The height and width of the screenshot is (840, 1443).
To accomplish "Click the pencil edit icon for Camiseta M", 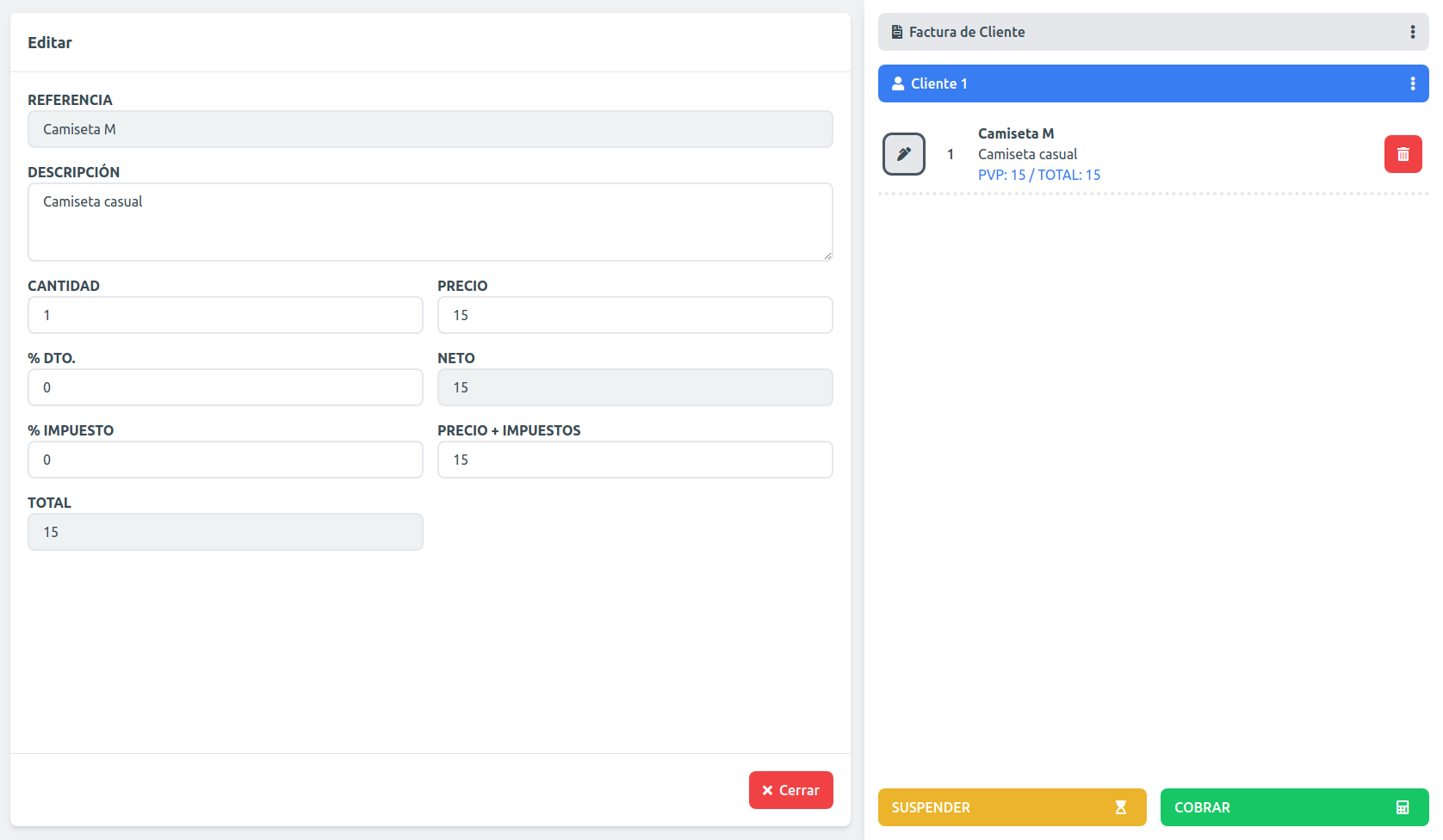I will pyautogui.click(x=903, y=154).
